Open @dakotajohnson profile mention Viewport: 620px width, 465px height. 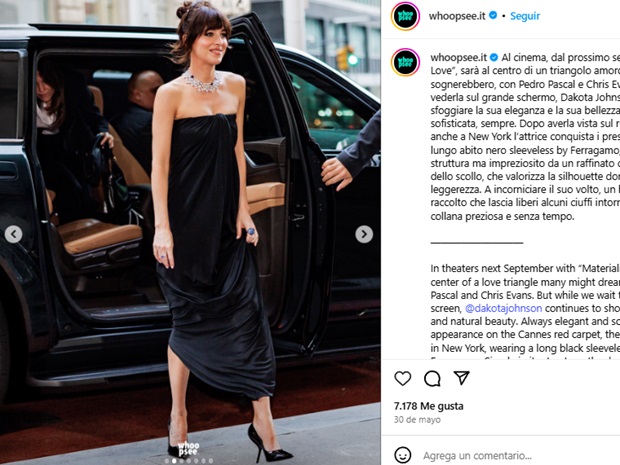[503, 308]
